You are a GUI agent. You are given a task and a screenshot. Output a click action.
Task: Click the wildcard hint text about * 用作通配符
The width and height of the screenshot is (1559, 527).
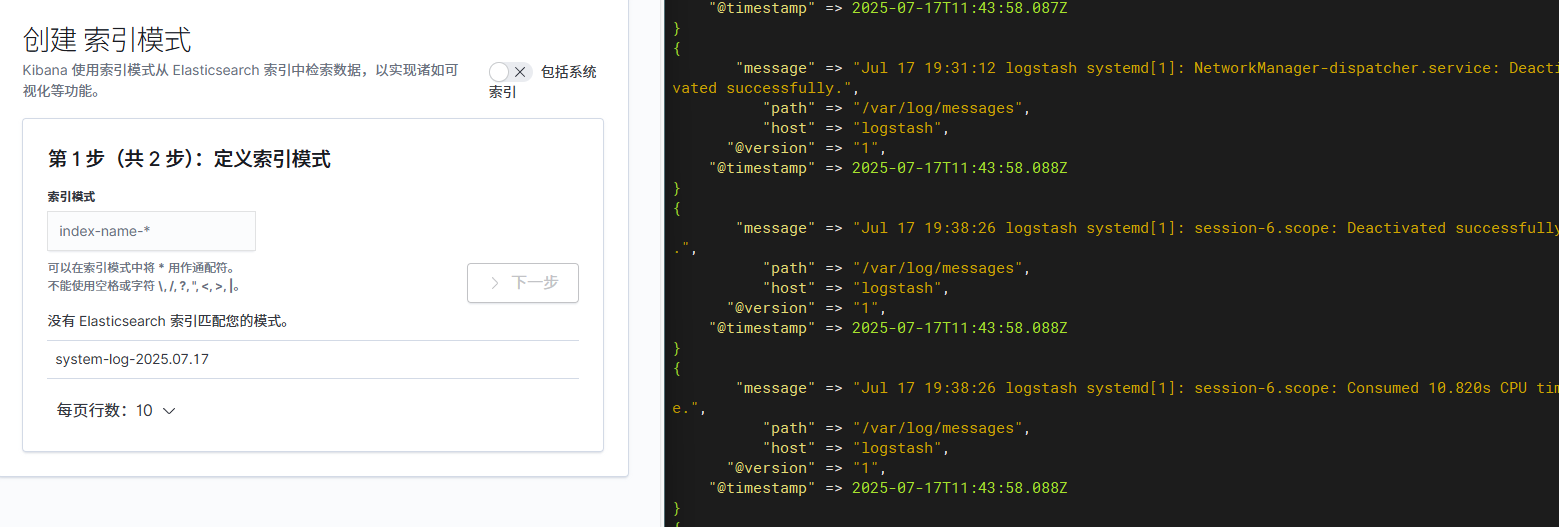pyautogui.click(x=141, y=268)
